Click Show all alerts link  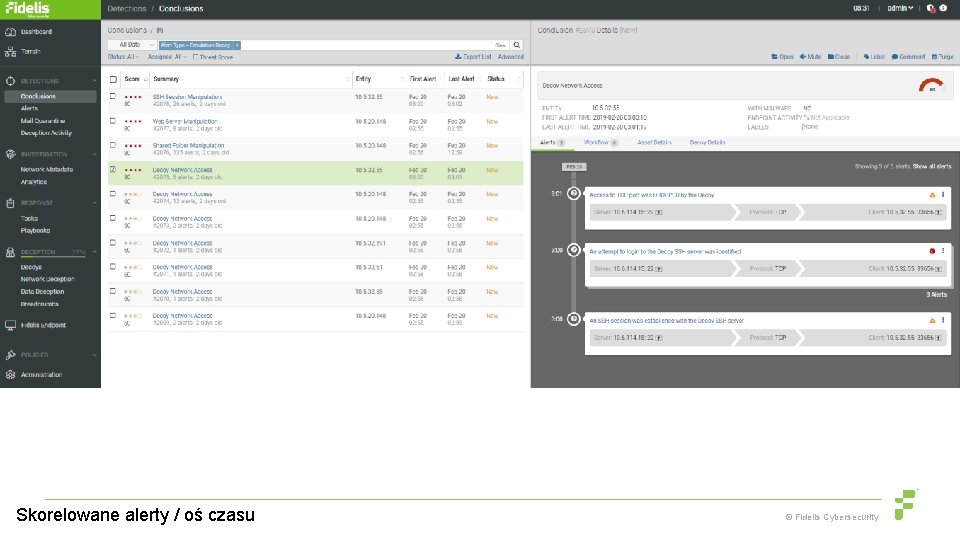(x=932, y=167)
